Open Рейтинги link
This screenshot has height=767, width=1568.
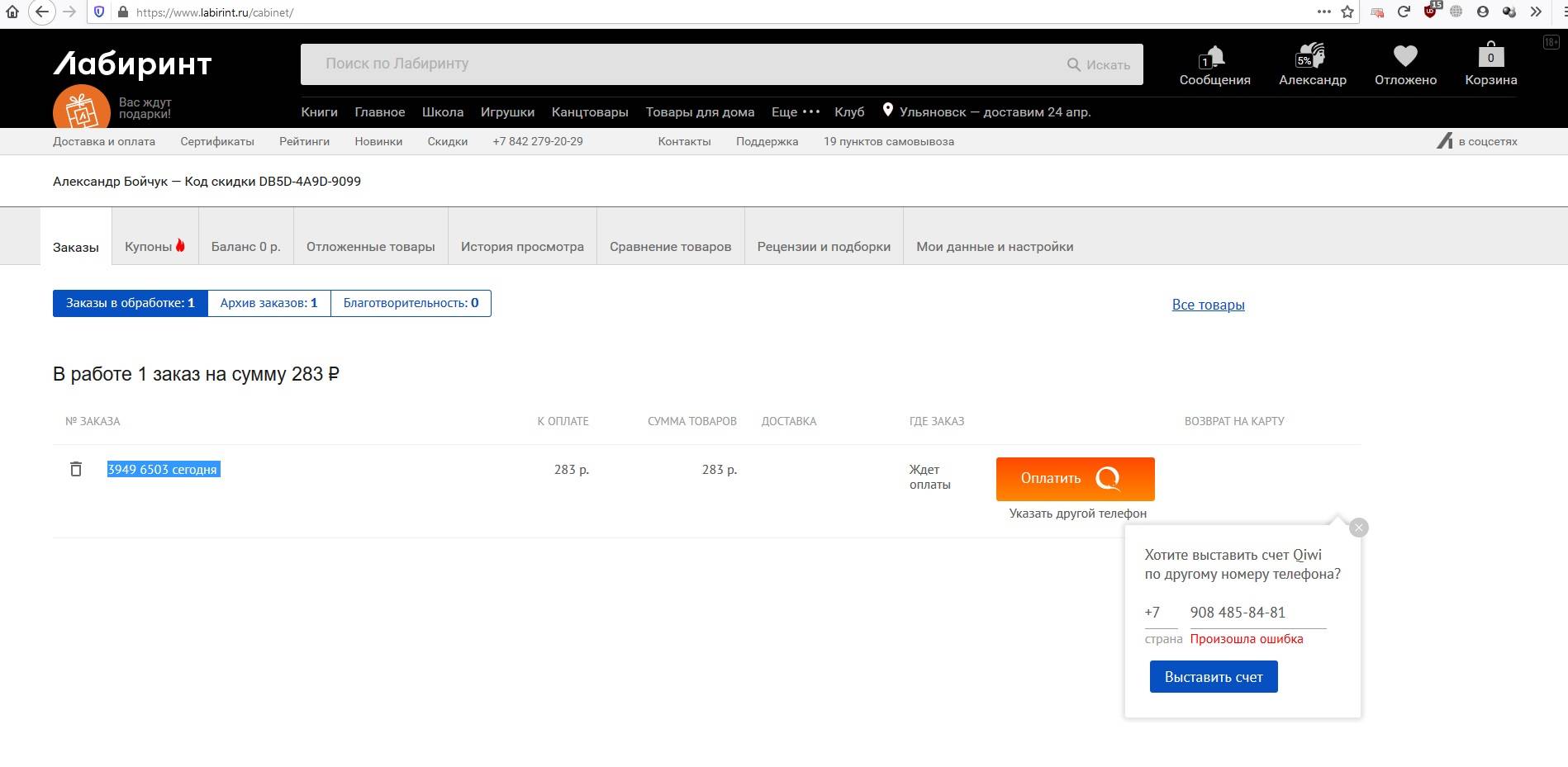pyautogui.click(x=304, y=141)
